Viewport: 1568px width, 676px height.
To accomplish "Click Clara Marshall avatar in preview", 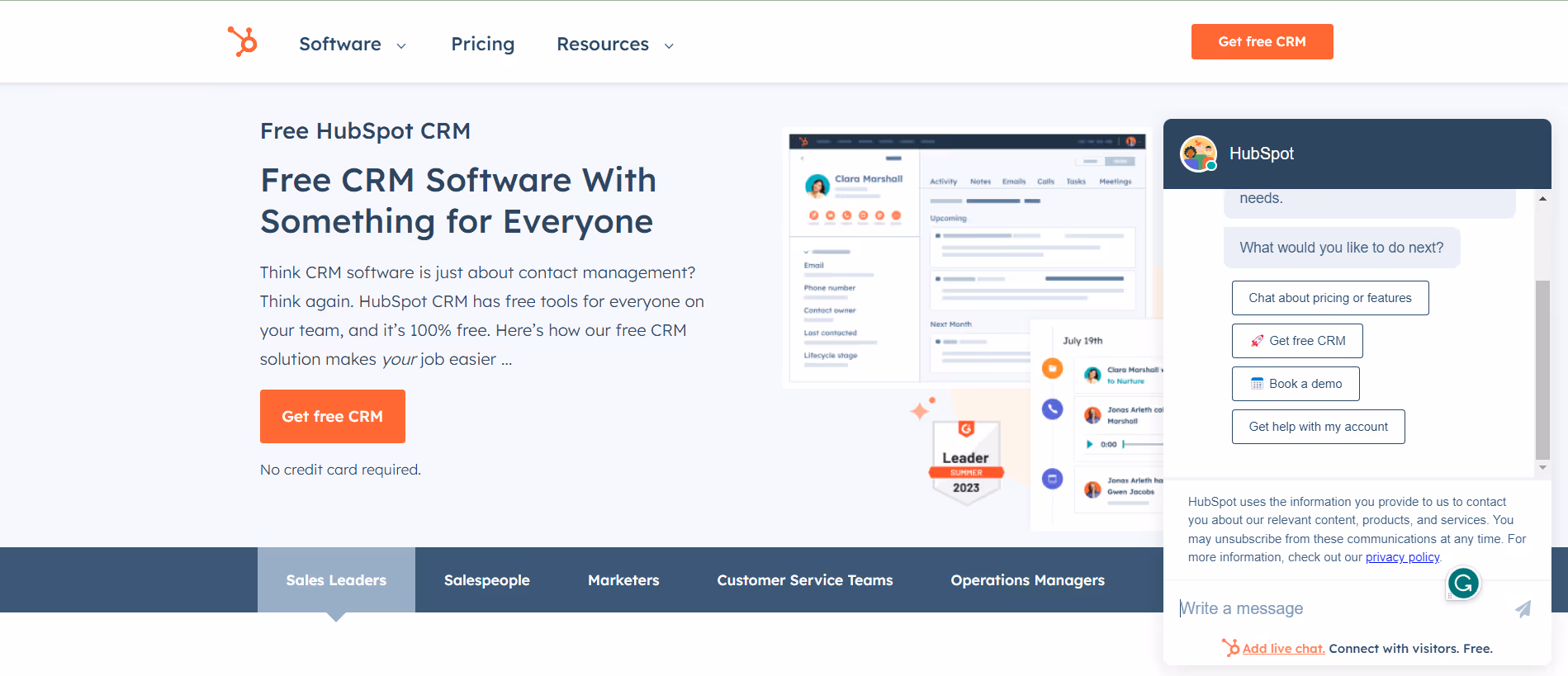I will (x=817, y=187).
